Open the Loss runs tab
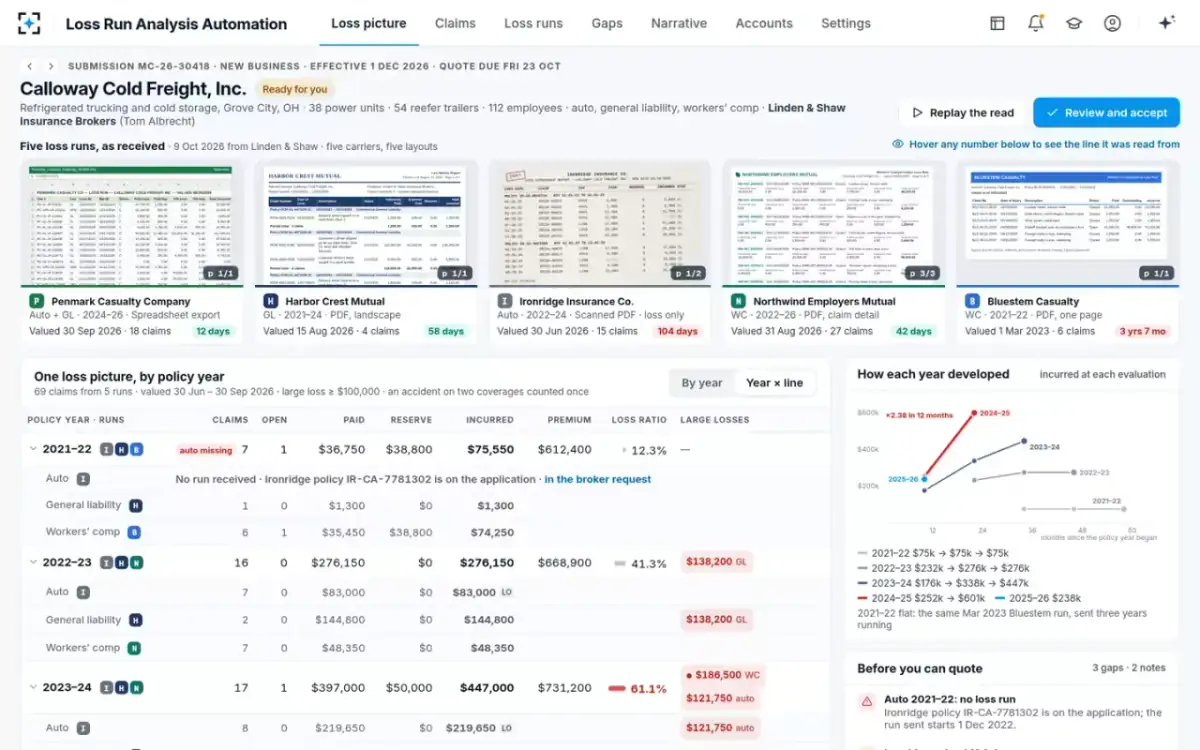The width and height of the screenshot is (1200, 750). 533,23
